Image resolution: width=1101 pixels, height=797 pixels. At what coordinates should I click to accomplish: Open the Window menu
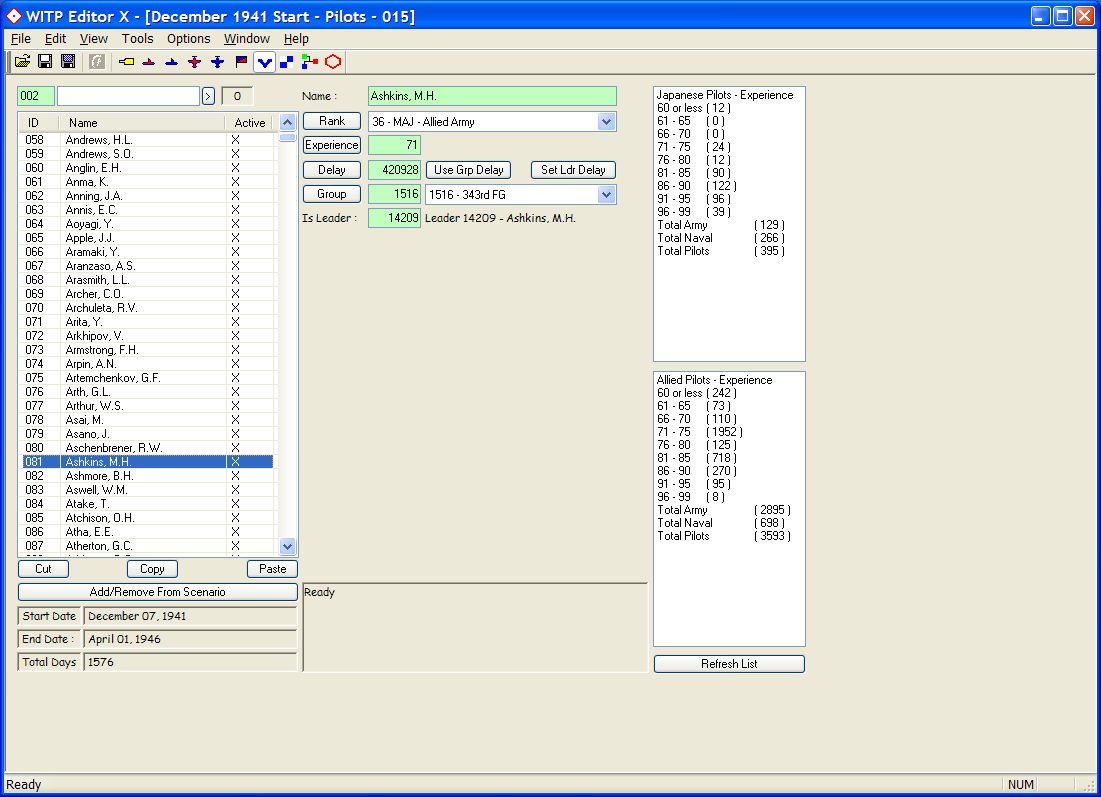(x=246, y=39)
